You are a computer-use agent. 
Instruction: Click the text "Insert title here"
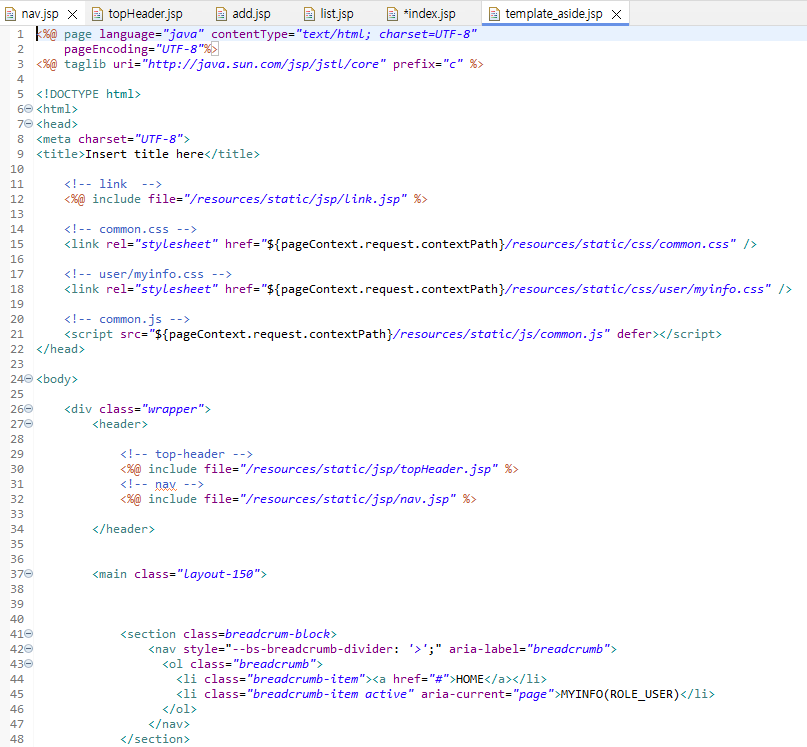click(x=145, y=154)
